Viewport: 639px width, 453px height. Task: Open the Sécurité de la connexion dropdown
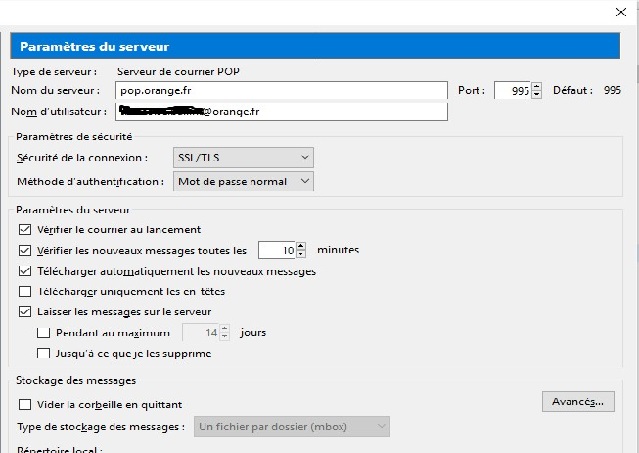tap(243, 157)
